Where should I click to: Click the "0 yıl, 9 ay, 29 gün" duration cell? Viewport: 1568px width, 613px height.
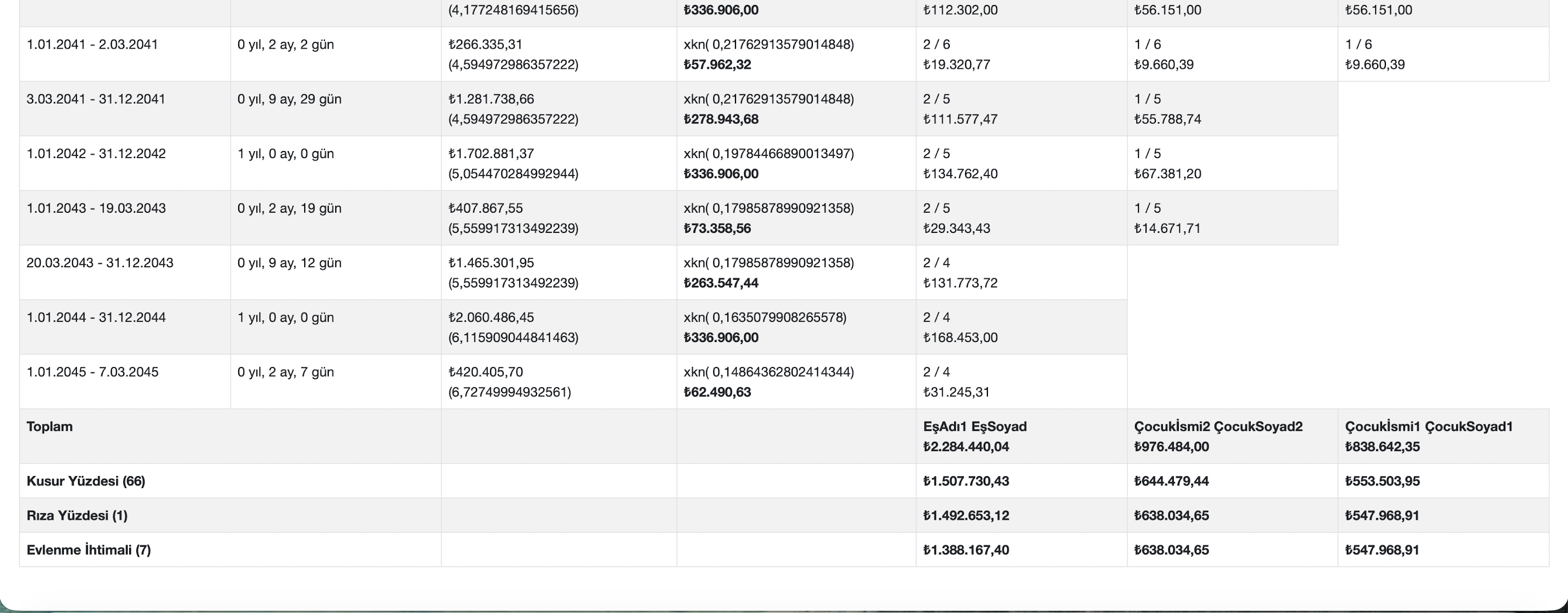pyautogui.click(x=290, y=99)
